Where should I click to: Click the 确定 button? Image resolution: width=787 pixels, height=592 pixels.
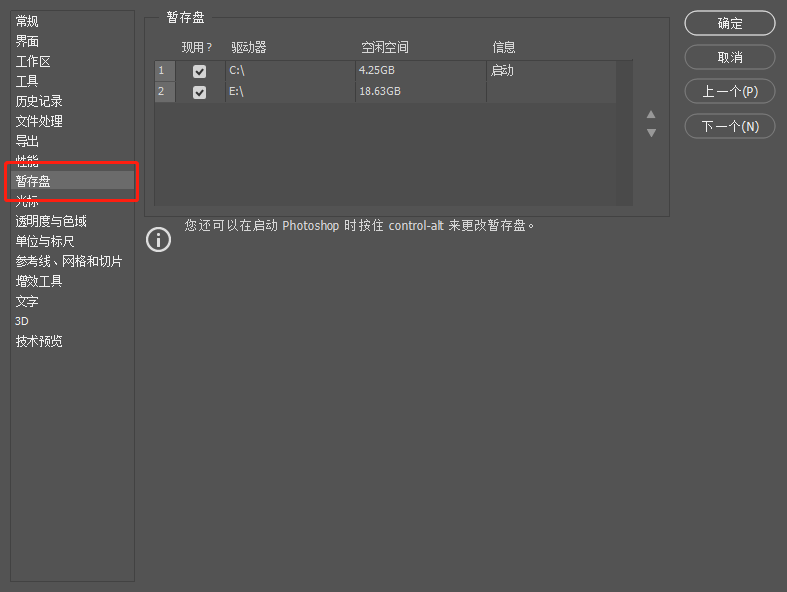click(x=729, y=23)
